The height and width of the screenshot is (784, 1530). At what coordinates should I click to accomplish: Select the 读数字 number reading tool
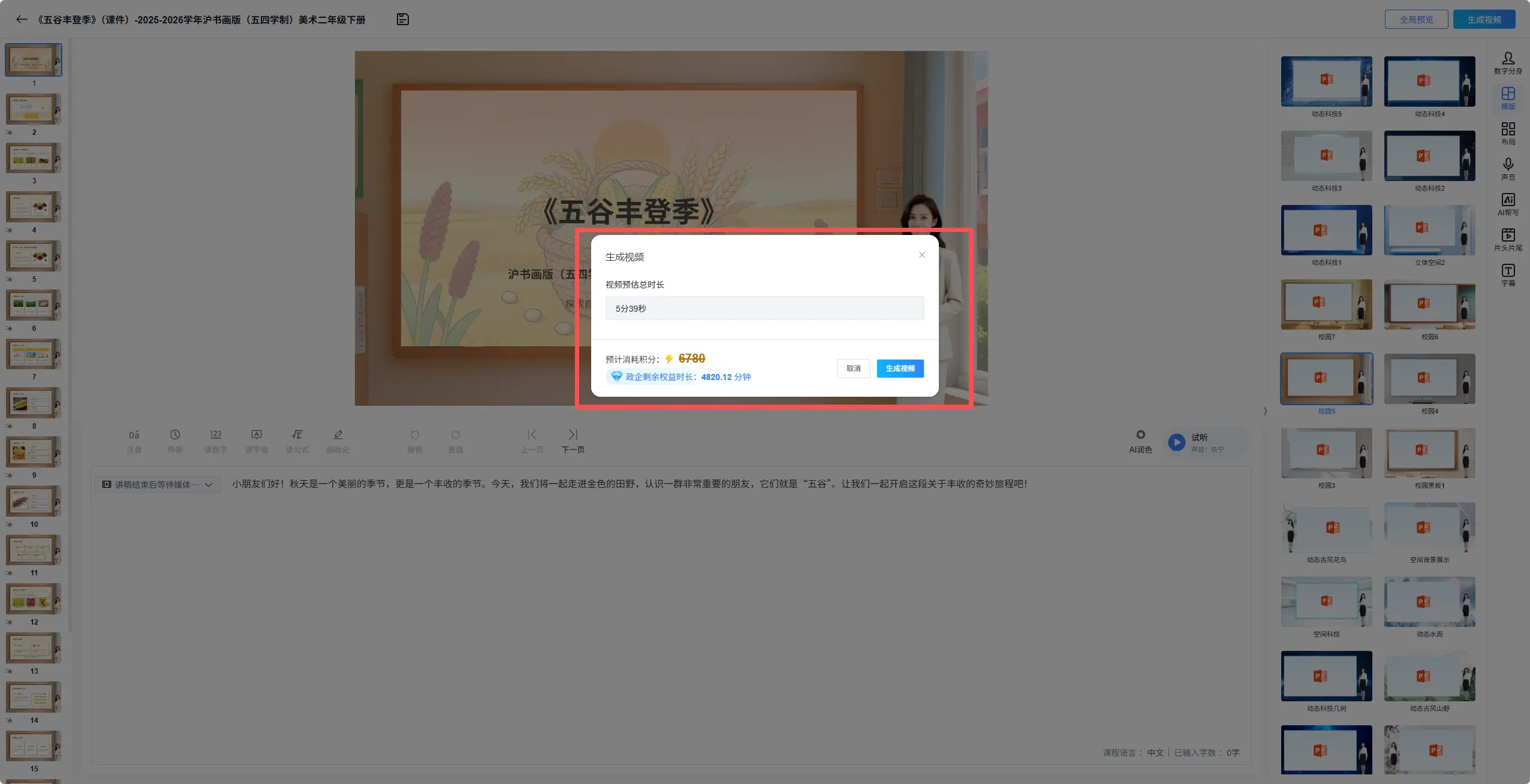(215, 441)
